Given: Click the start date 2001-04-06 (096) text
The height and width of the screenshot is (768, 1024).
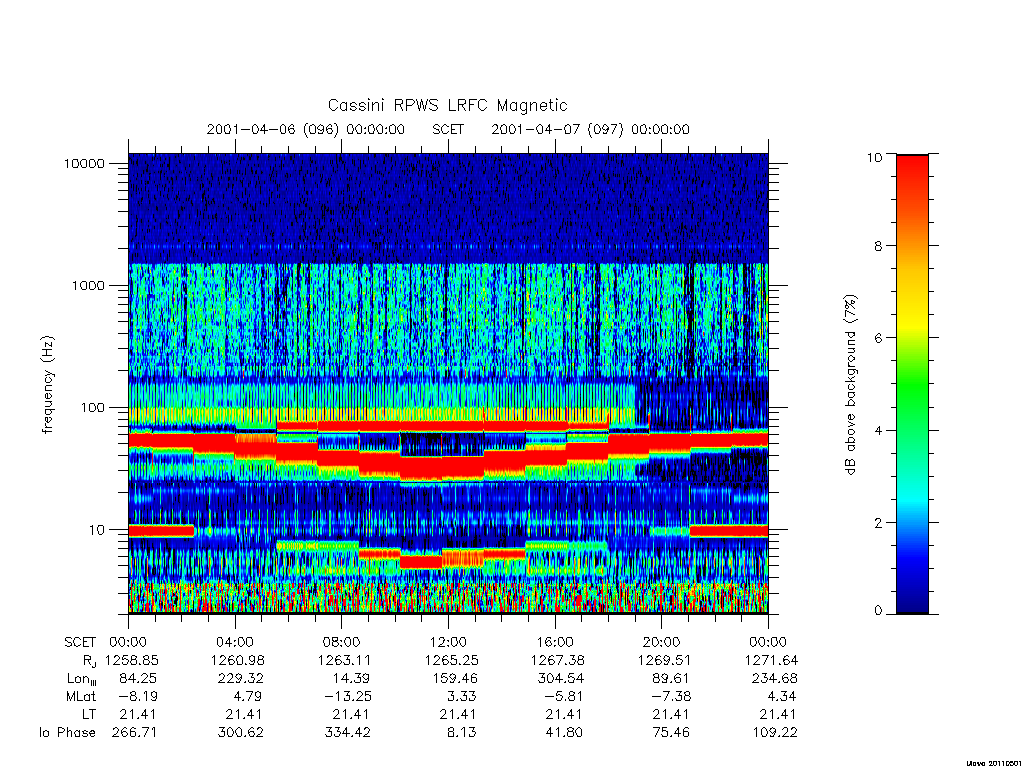Looking at the screenshot, I should pos(273,129).
